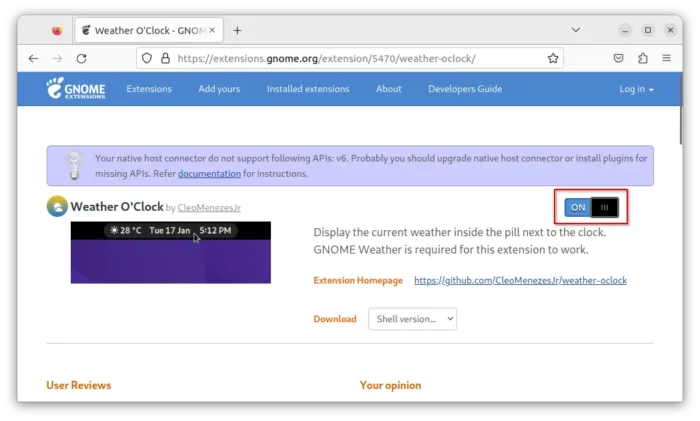The height and width of the screenshot is (421, 700).
Task: Click the Extension Homepage label
Action: tap(358, 280)
